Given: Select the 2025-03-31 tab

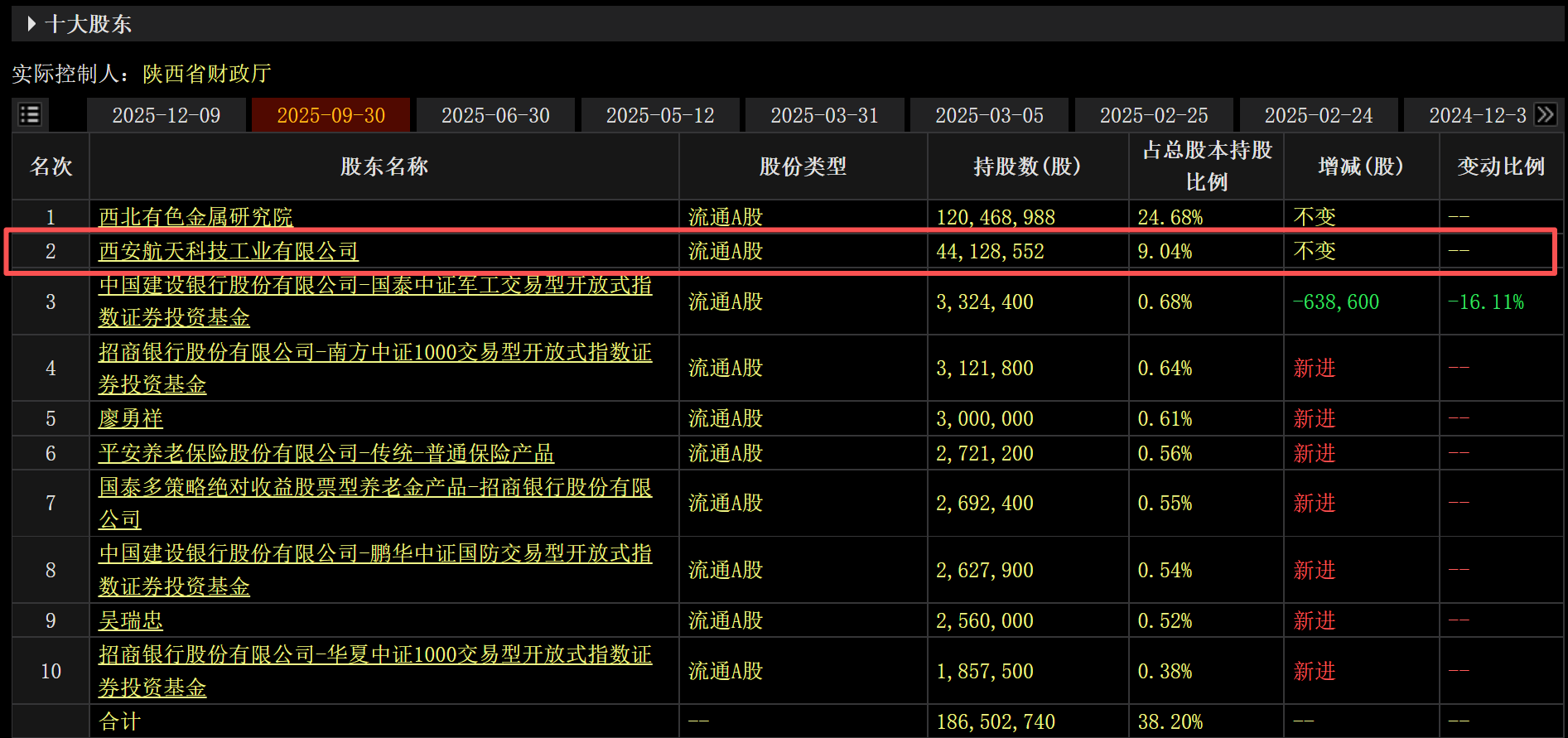Looking at the screenshot, I should point(824,115).
